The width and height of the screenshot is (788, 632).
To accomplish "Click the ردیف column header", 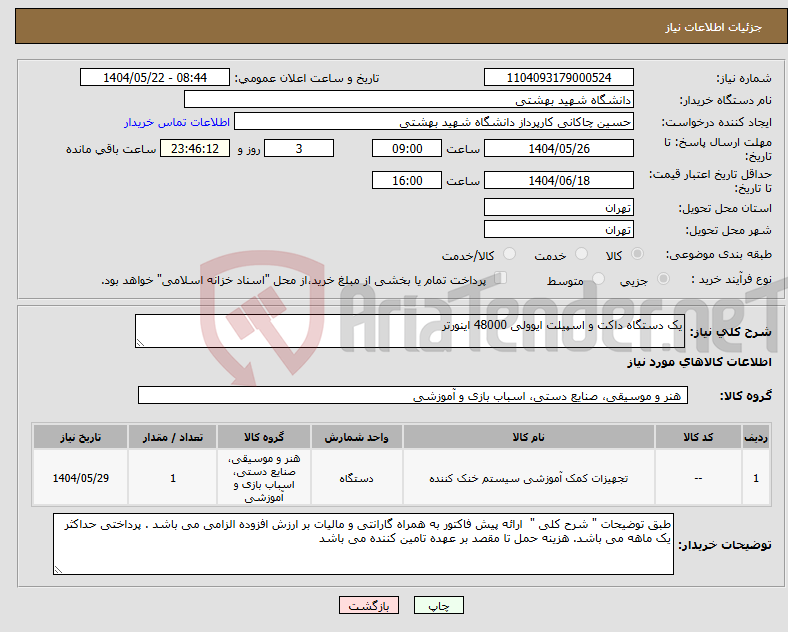I will [x=755, y=437].
